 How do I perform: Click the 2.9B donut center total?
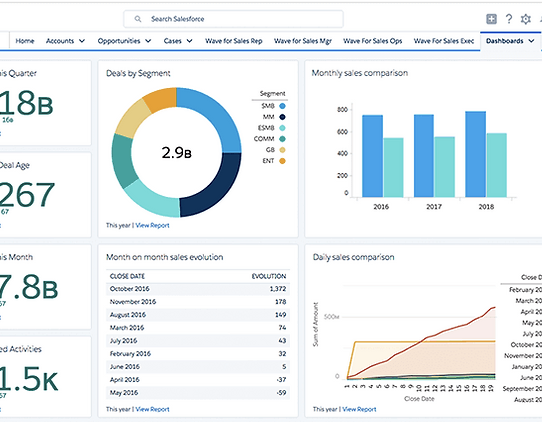pos(176,152)
